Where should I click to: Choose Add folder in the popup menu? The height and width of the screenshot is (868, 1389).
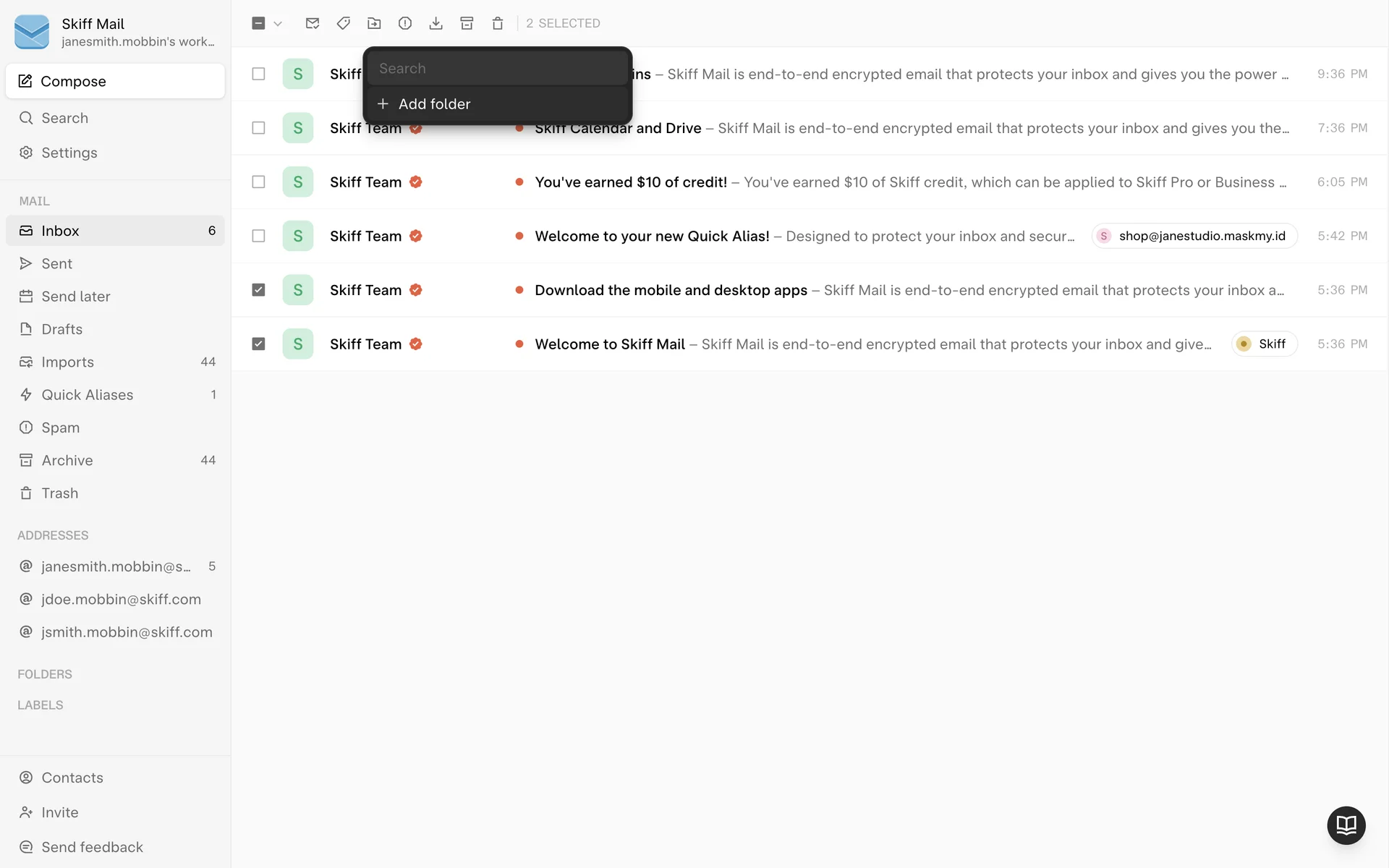click(x=434, y=104)
